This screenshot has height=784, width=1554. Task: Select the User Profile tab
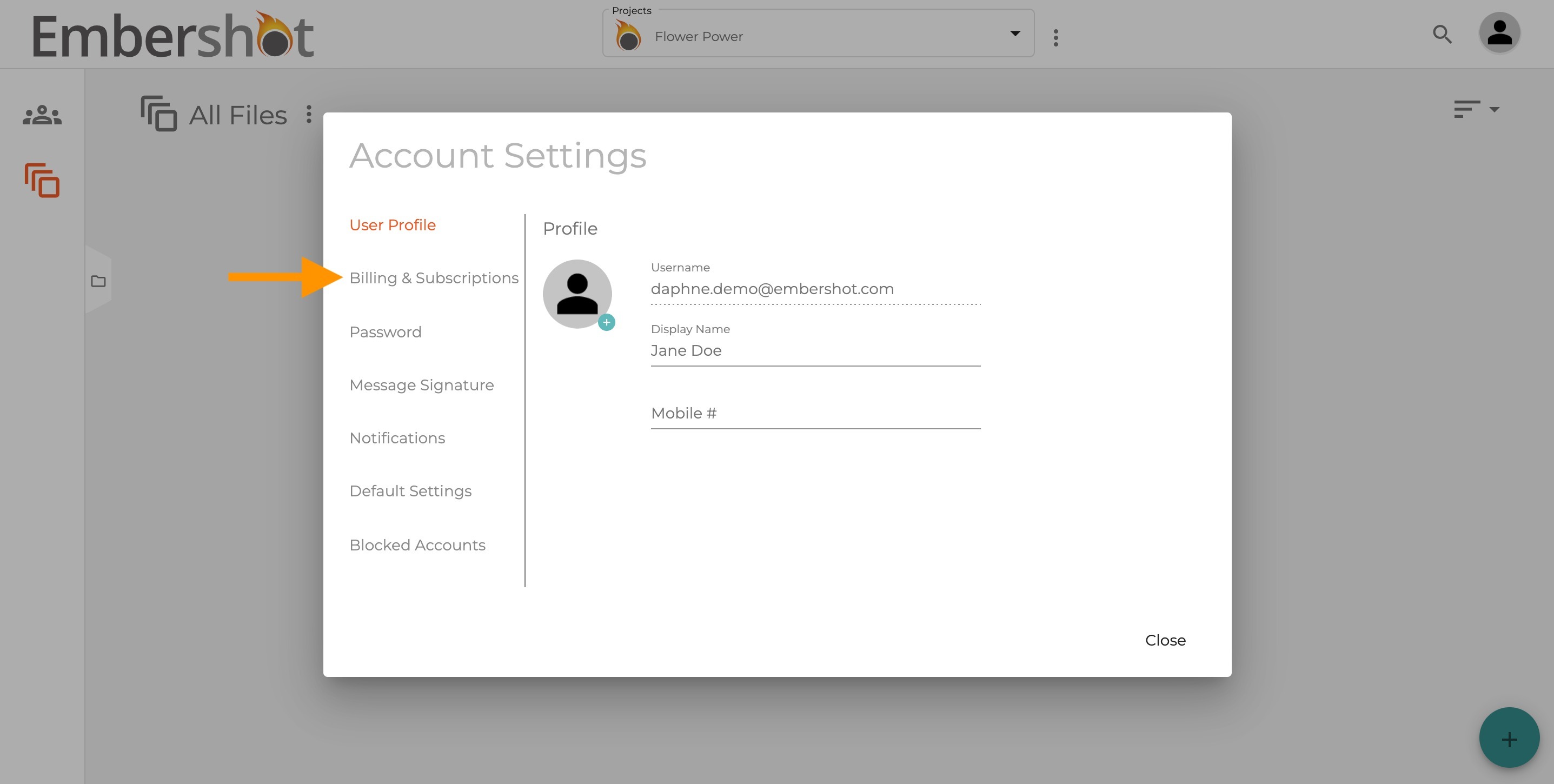coord(393,225)
